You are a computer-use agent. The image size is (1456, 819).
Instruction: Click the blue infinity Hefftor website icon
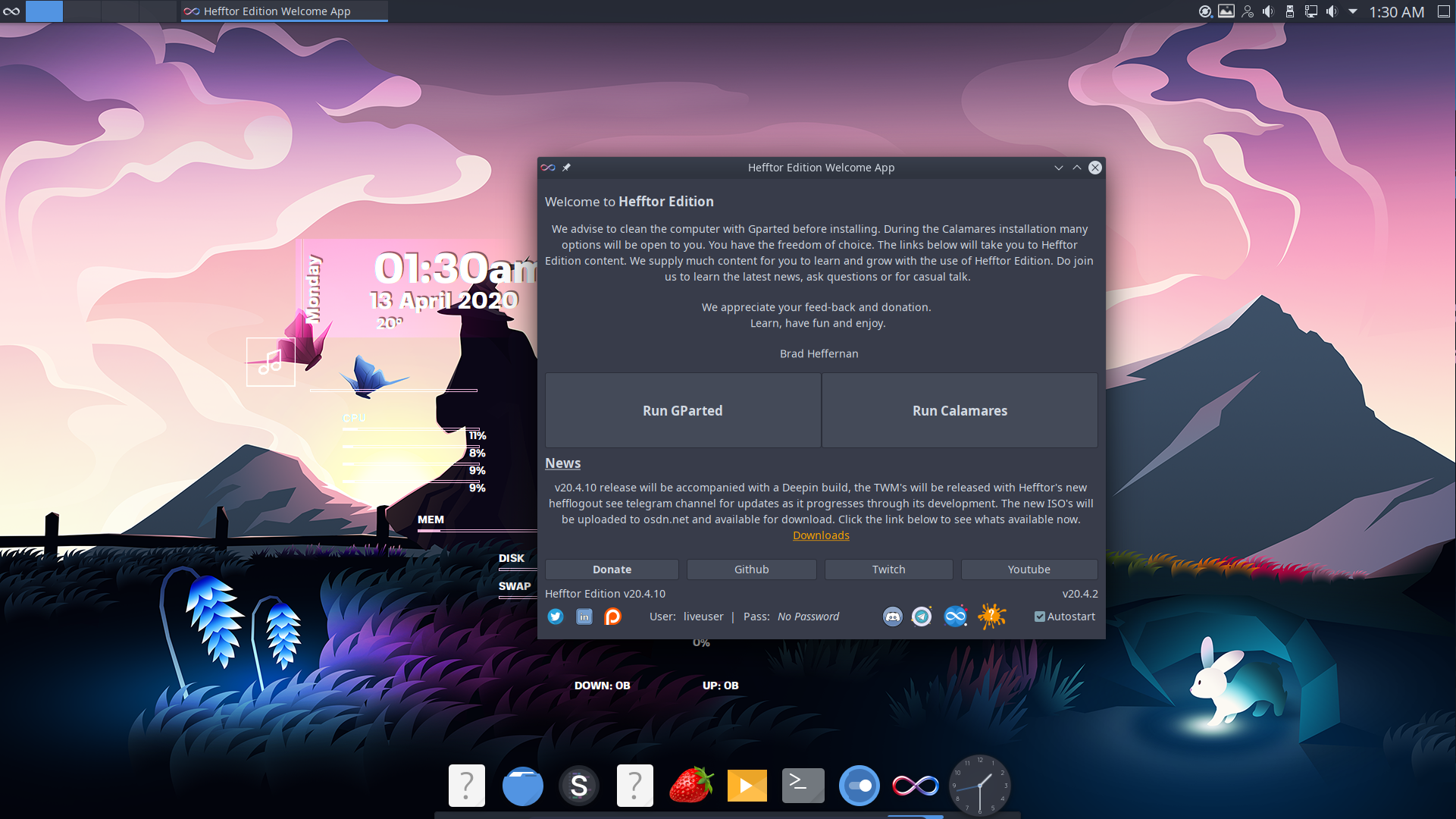click(x=956, y=617)
